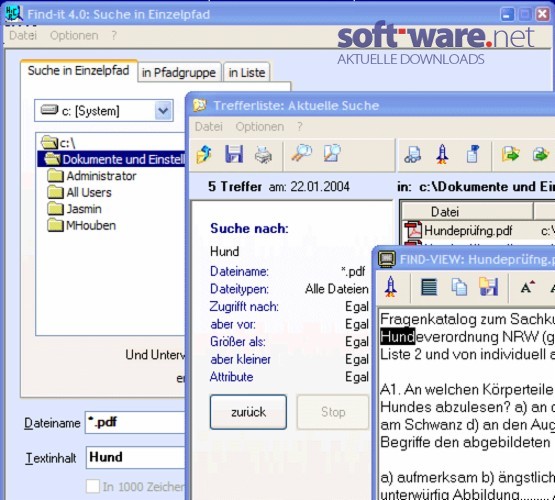Select the All Users folder

(79, 192)
